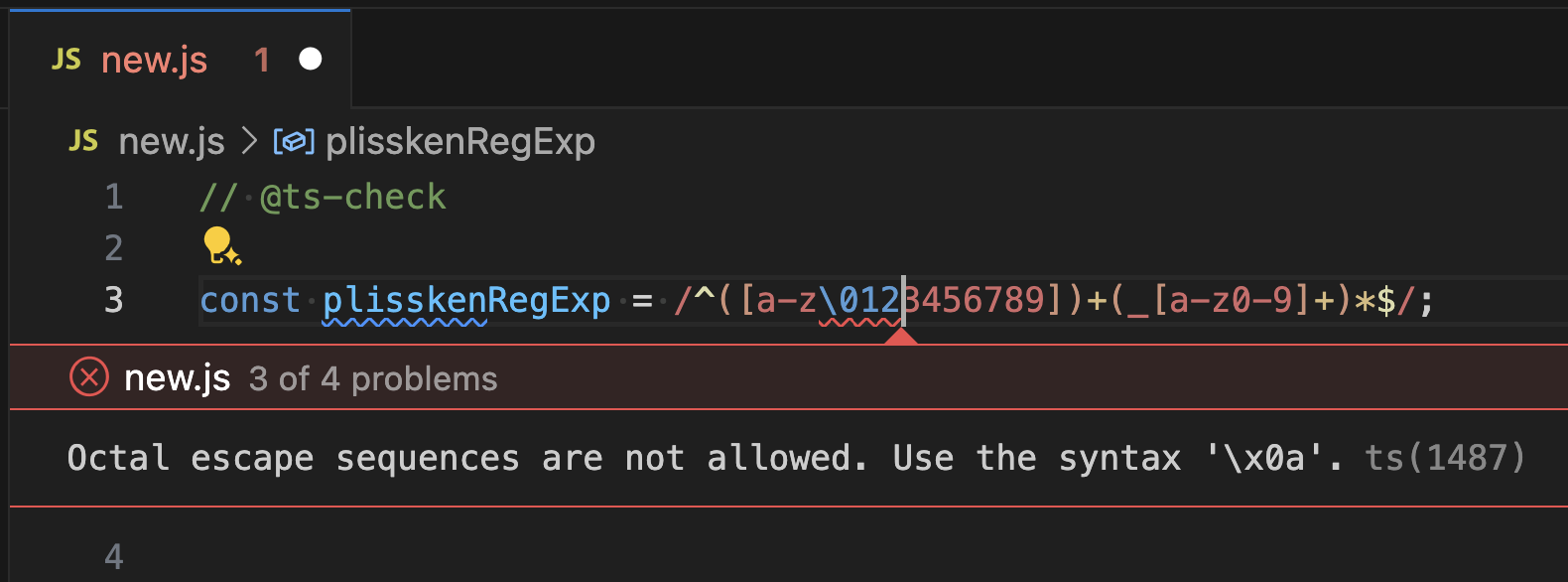Screen dimensions: 1568x582
Task: Click the unsaved changes dot on the tab
Action: pos(311,60)
